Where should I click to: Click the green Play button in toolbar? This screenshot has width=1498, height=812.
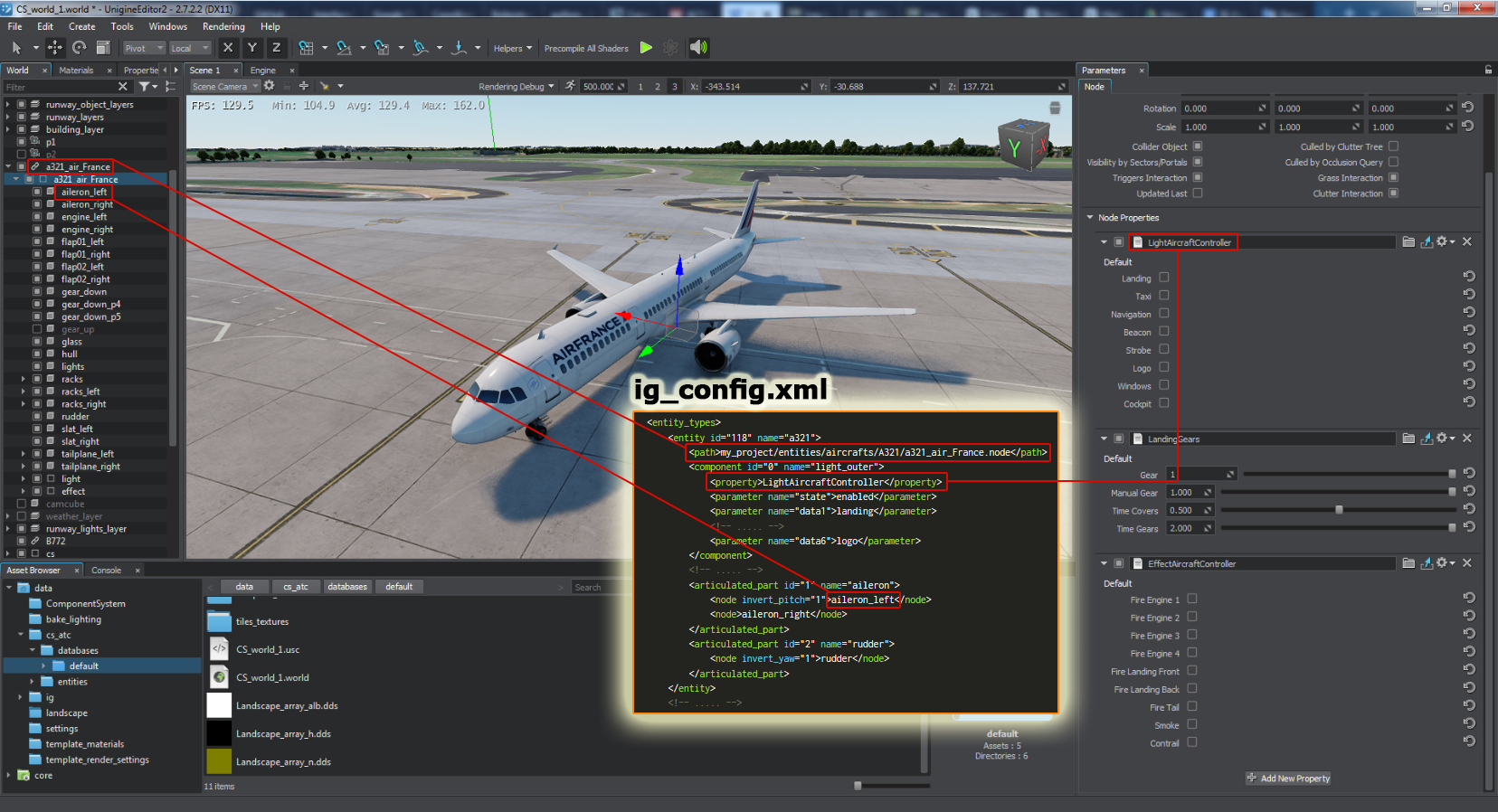tap(646, 48)
